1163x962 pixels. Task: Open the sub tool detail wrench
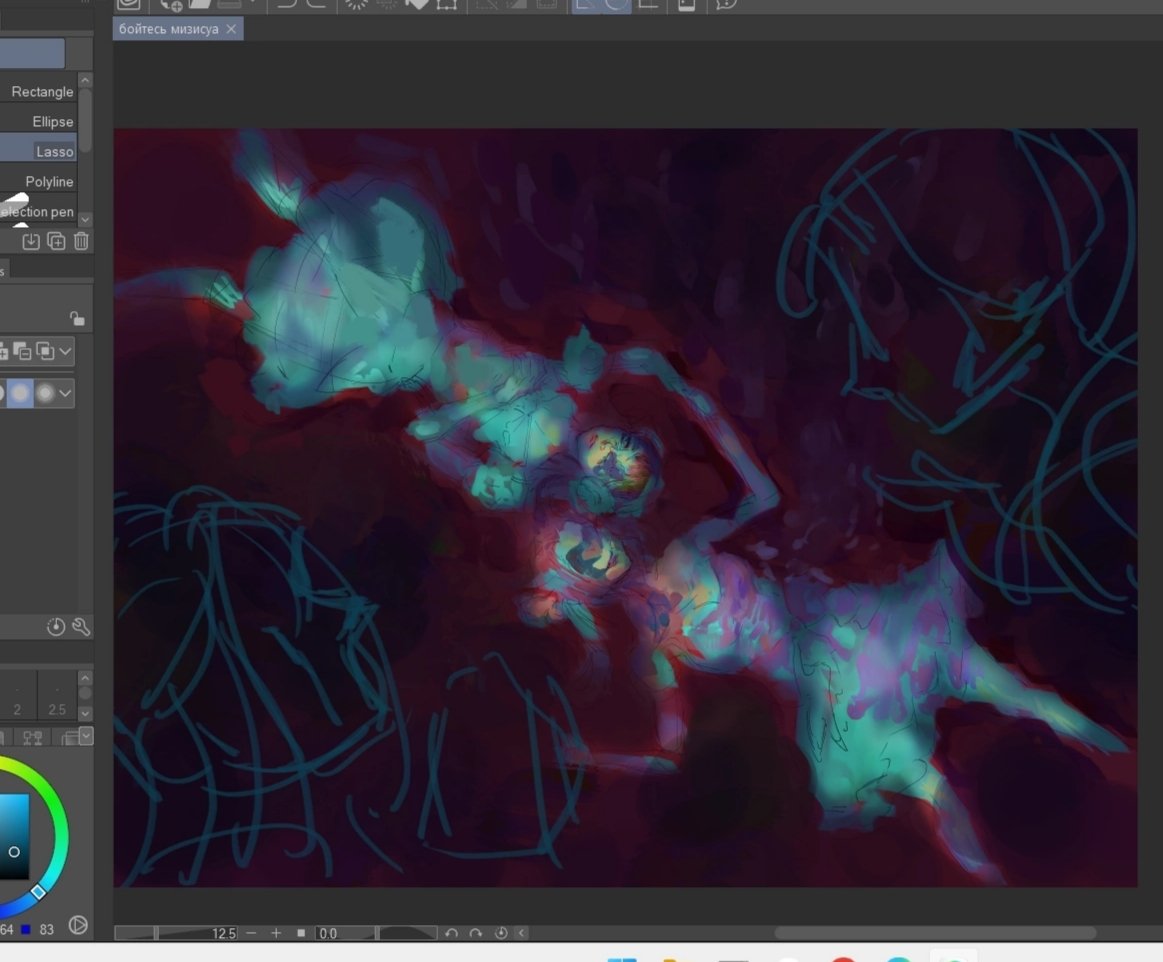(x=81, y=627)
